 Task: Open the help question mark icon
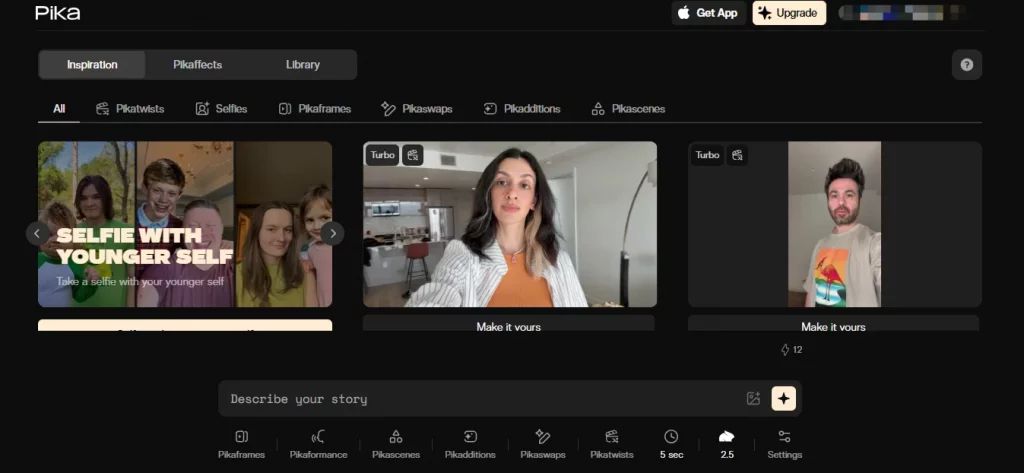(966, 65)
